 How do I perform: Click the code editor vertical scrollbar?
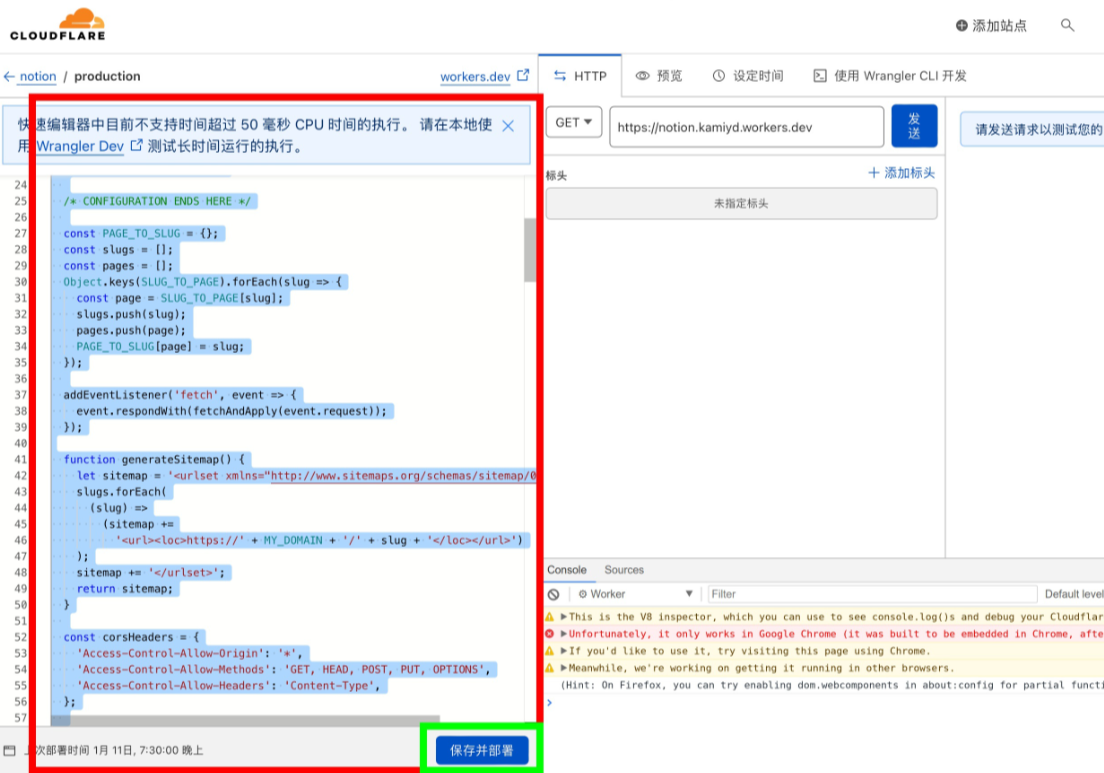coord(529,250)
